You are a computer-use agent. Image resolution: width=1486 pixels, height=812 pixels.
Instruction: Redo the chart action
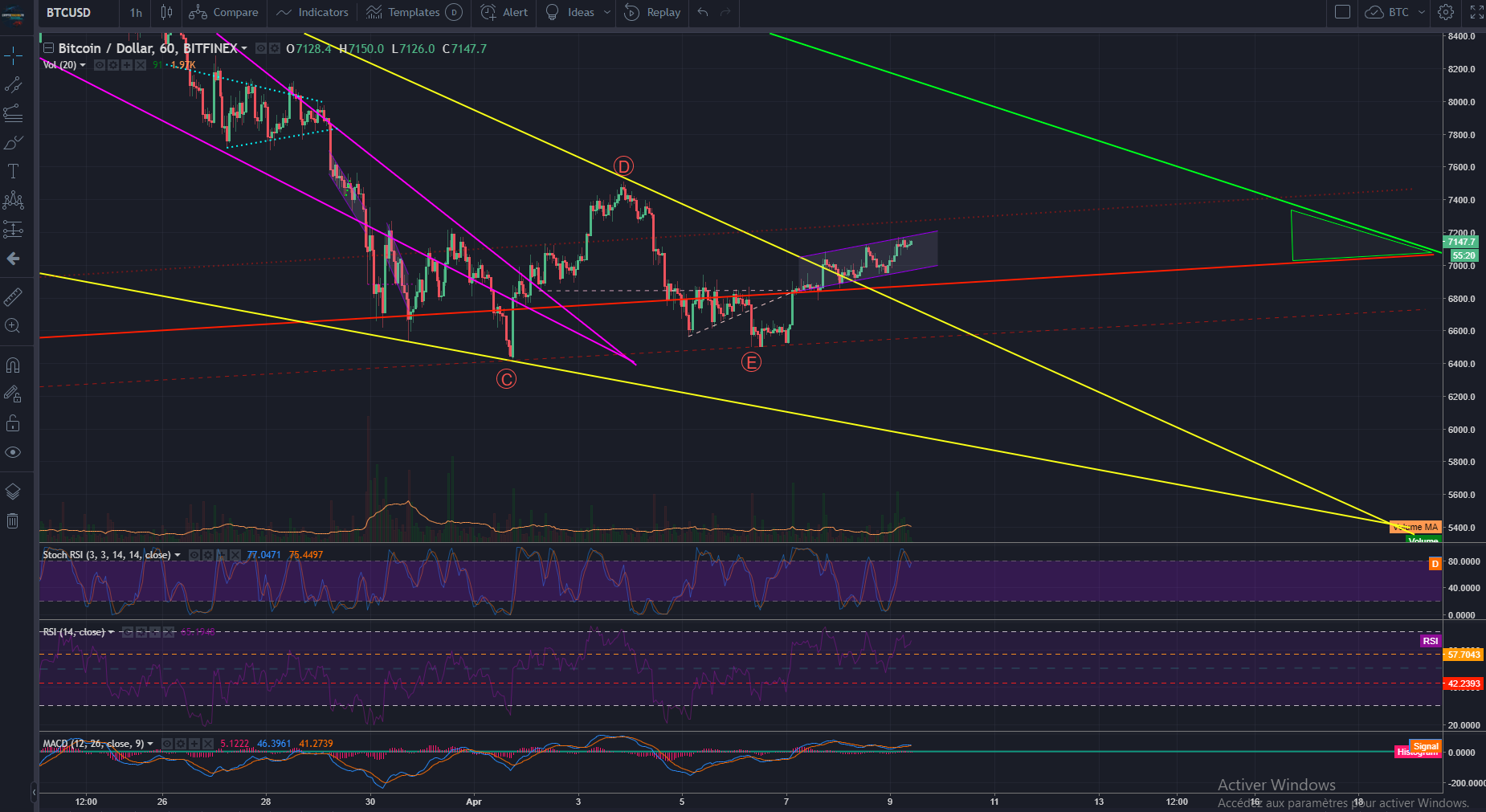click(x=726, y=12)
